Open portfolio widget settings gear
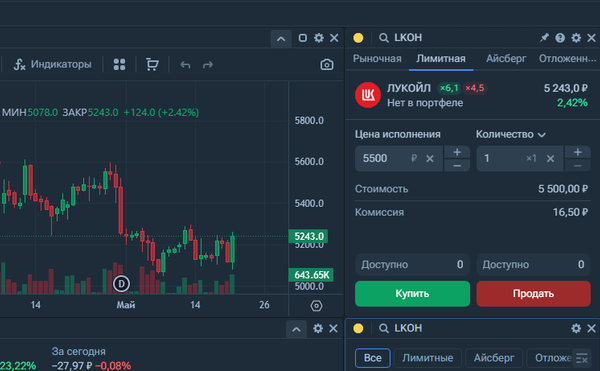This screenshot has height=371, width=600. pyautogui.click(x=318, y=329)
